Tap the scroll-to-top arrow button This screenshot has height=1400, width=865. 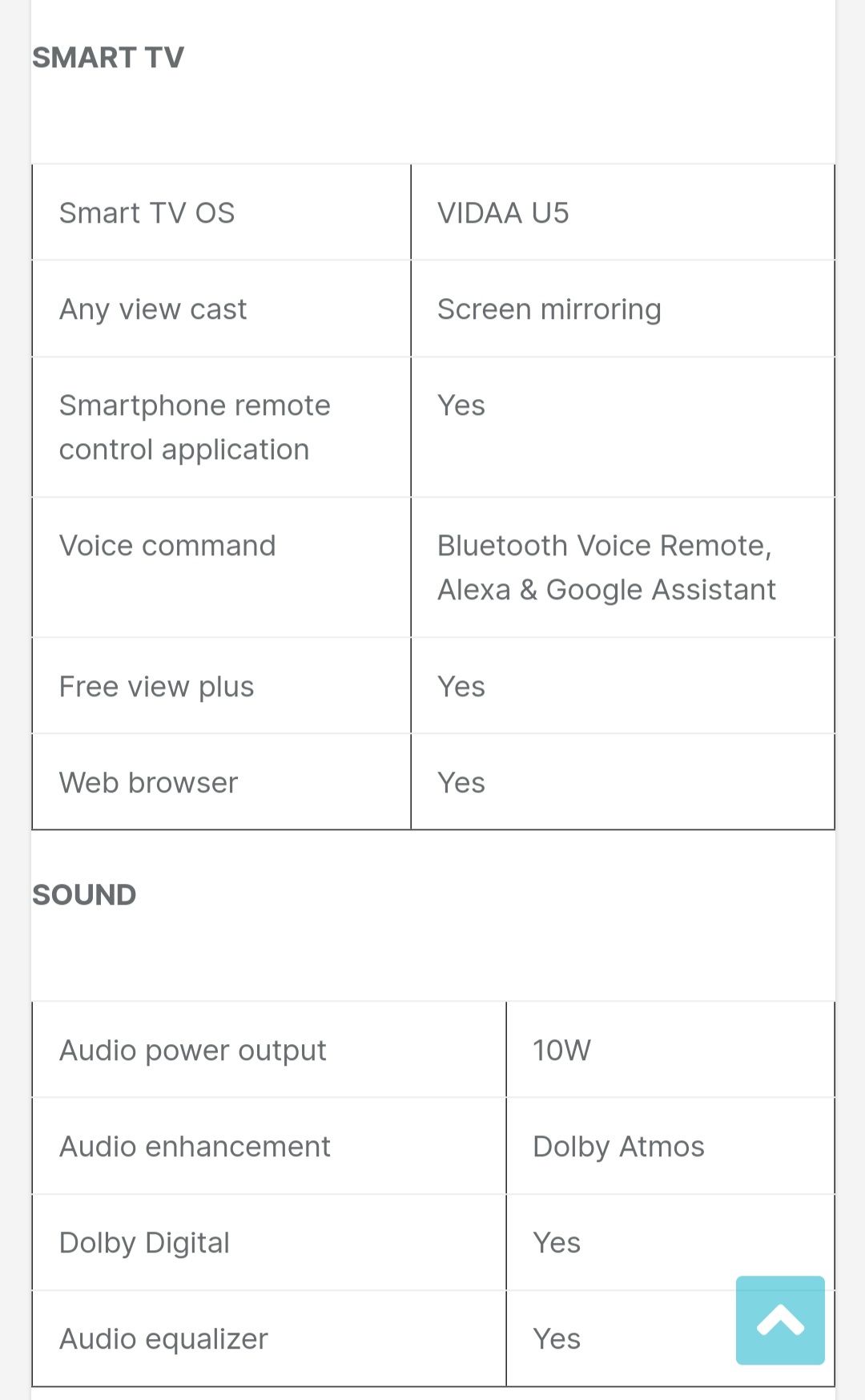tap(779, 1319)
